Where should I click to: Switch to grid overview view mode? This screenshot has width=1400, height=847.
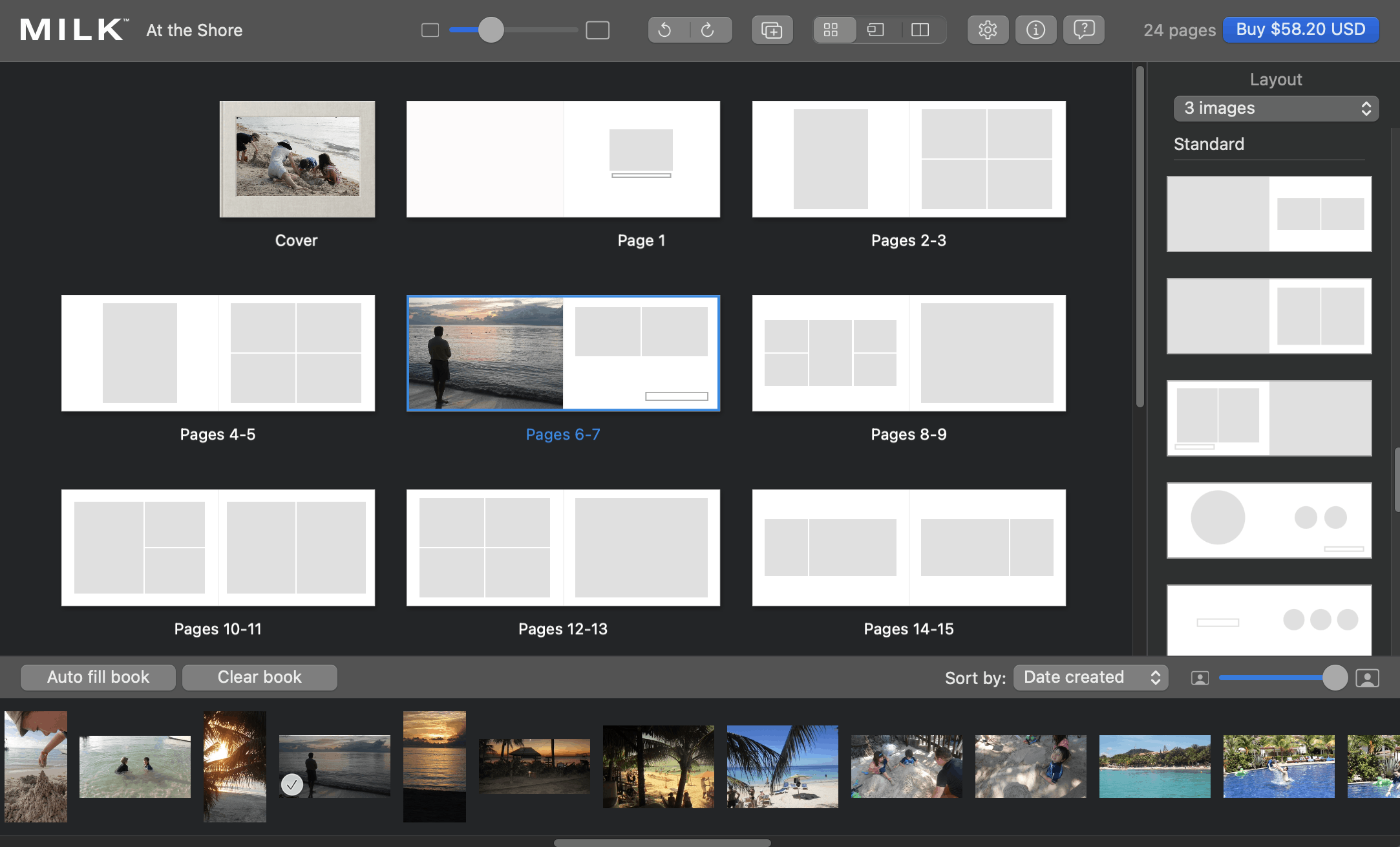pyautogui.click(x=831, y=30)
